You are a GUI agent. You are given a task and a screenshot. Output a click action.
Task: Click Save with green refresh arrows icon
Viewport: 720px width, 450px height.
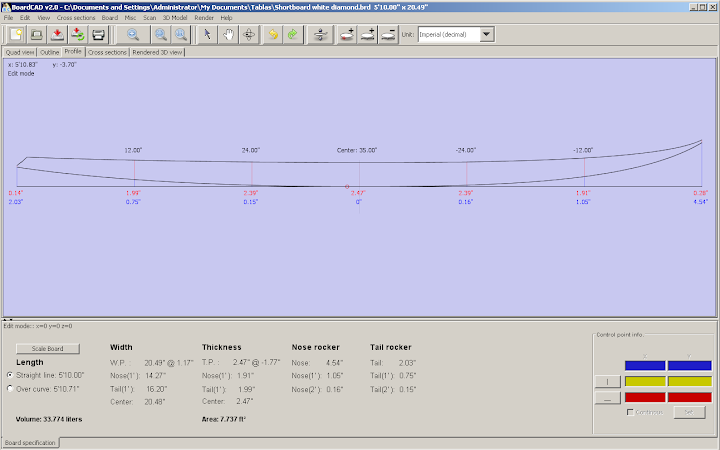click(x=78, y=34)
